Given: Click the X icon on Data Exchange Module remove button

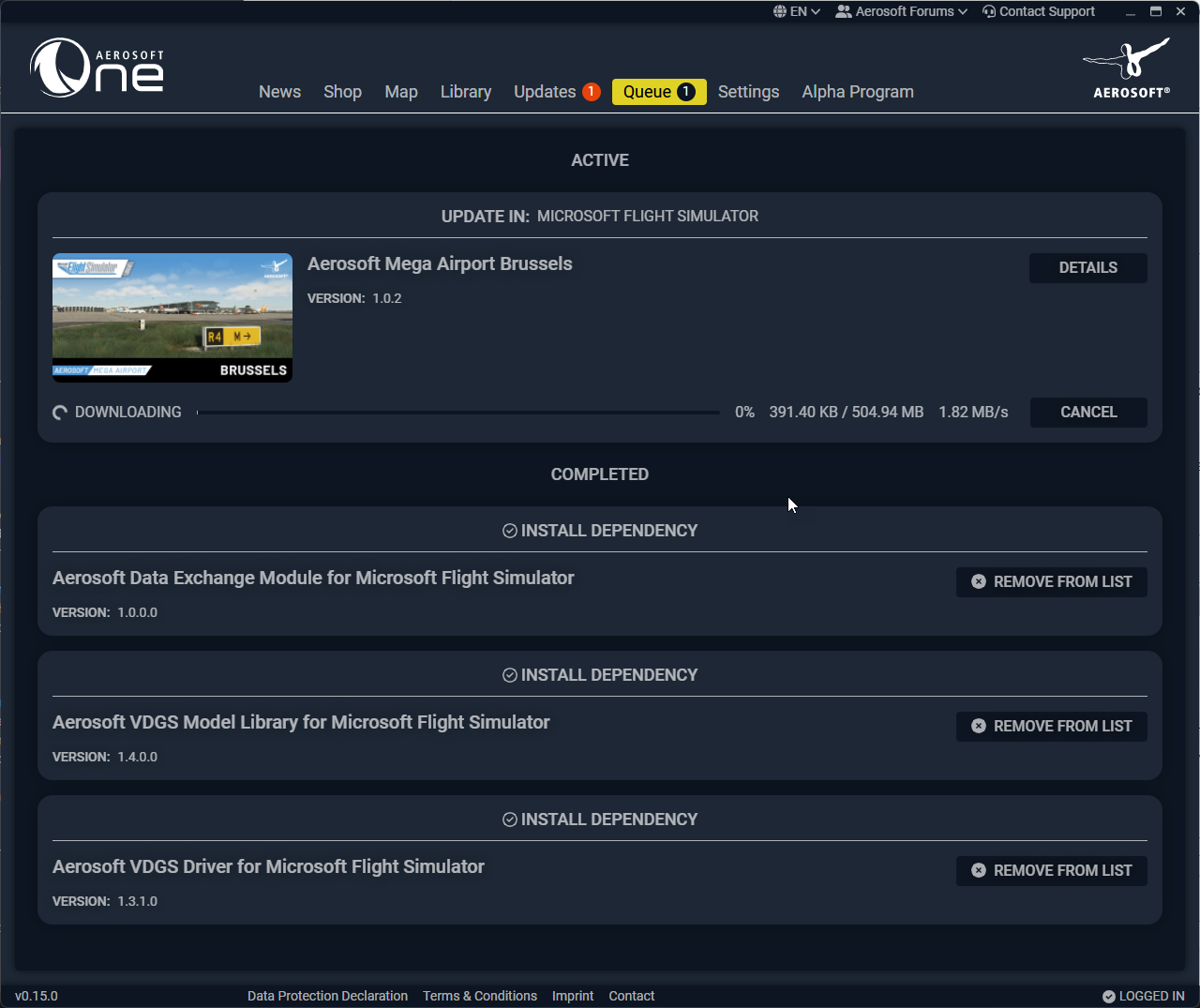Looking at the screenshot, I should click(979, 581).
